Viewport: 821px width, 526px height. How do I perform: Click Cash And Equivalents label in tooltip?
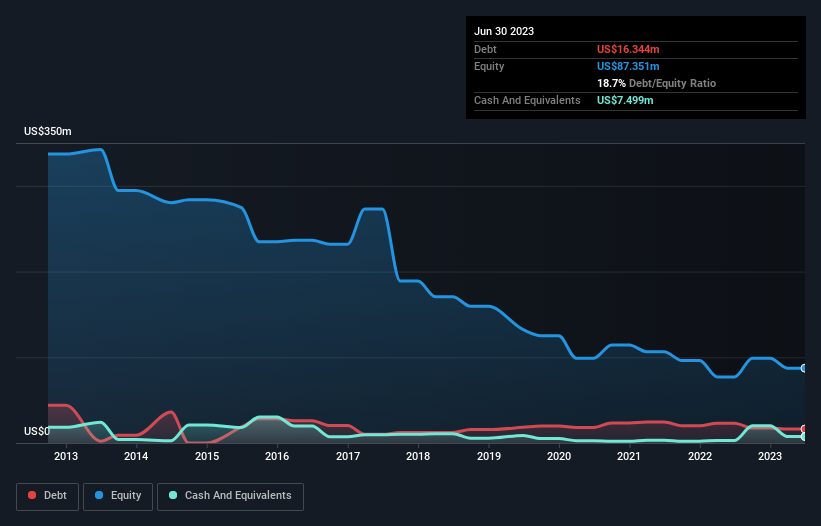[527, 100]
